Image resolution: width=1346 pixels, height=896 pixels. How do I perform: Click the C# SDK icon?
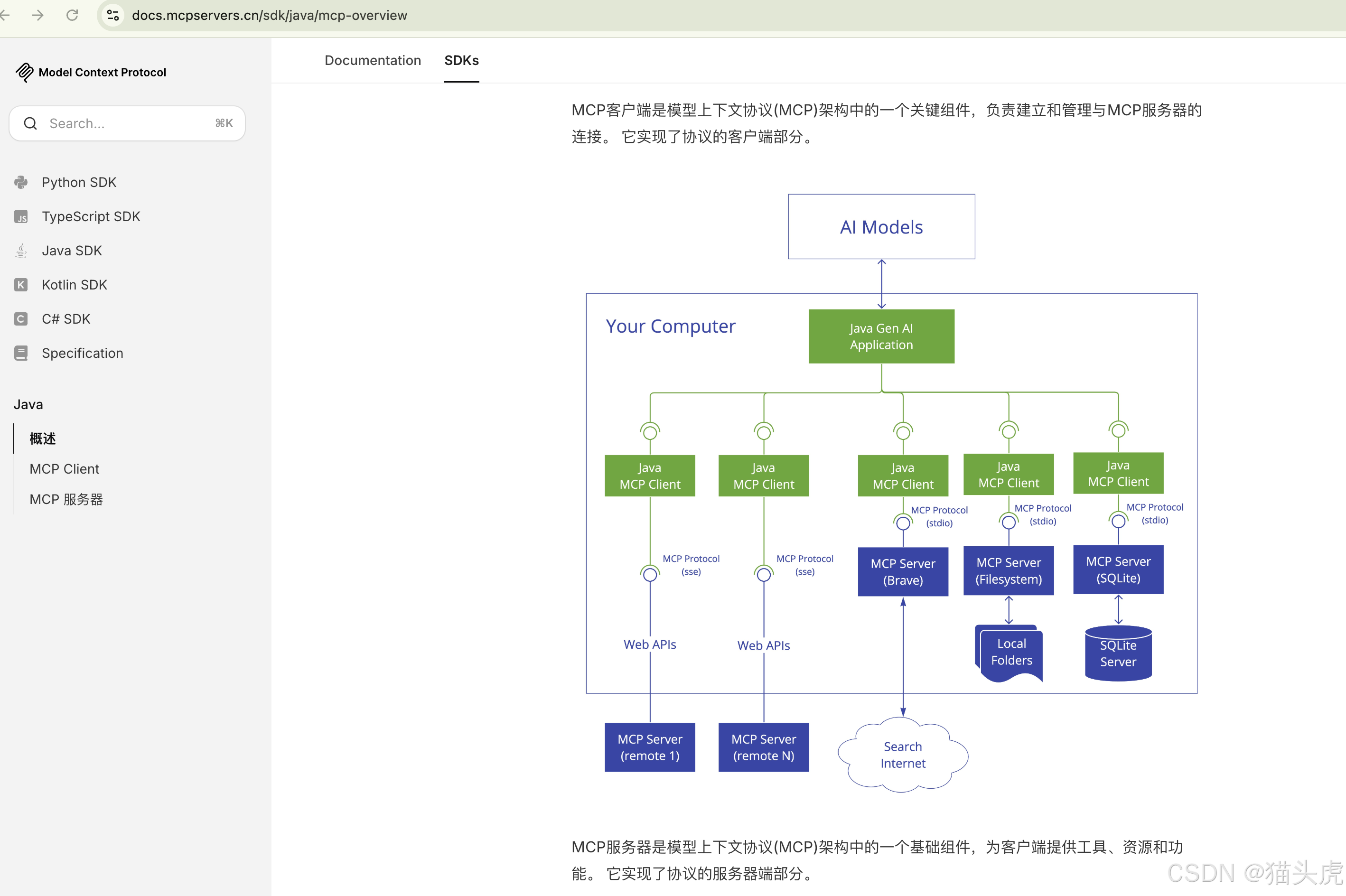(x=21, y=319)
